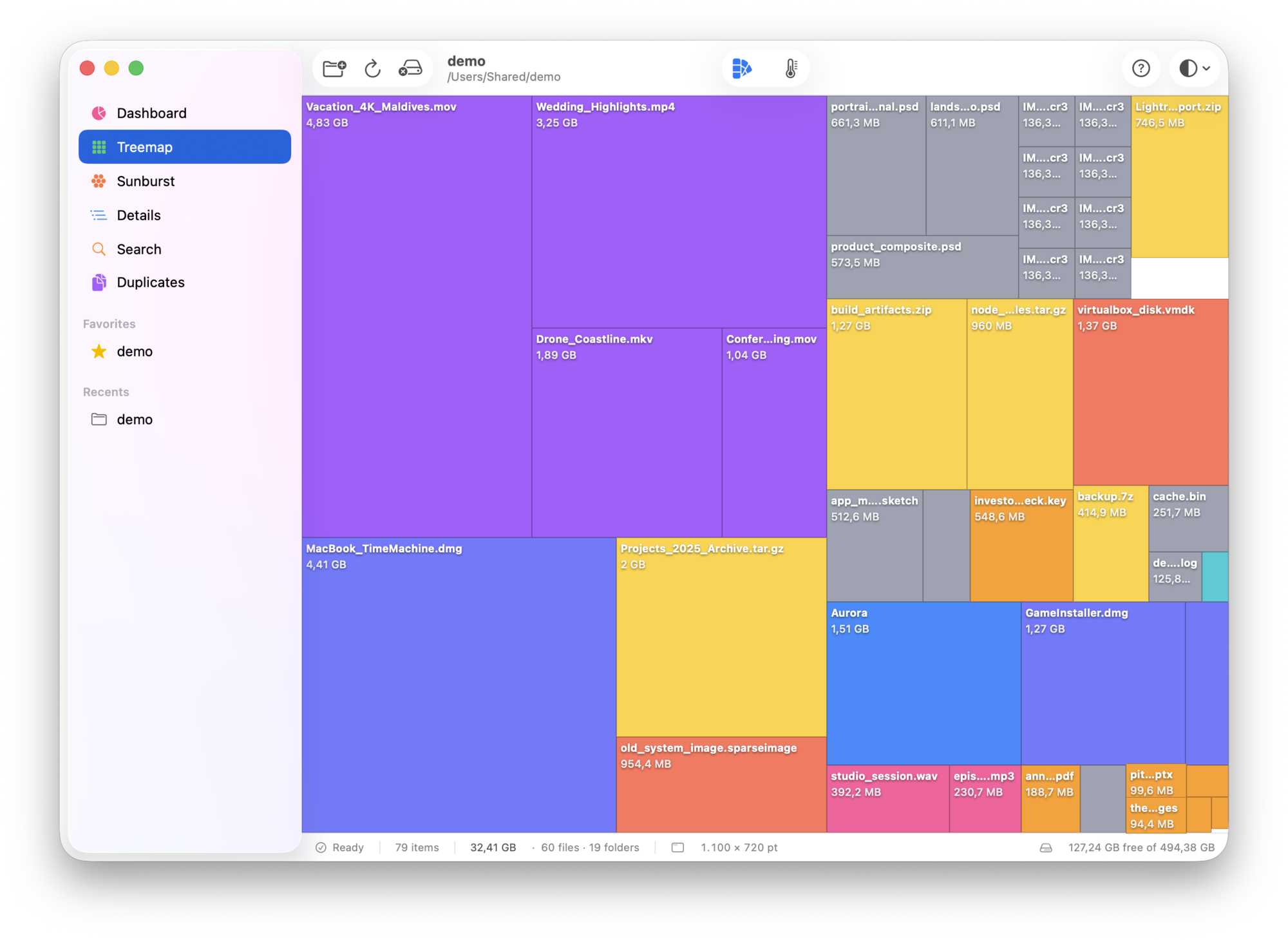Click the 127,24 GB free status text
Screen dimensions: 1288x940
pos(1141,847)
